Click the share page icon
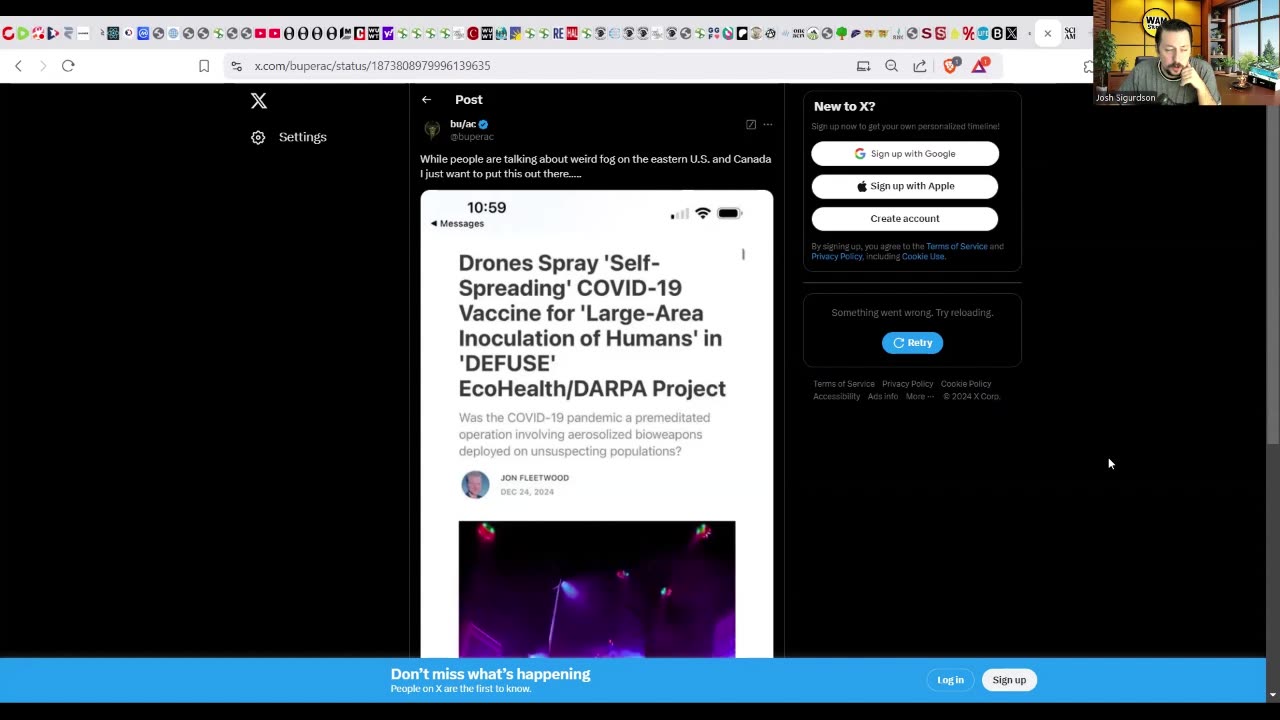 coord(919,66)
